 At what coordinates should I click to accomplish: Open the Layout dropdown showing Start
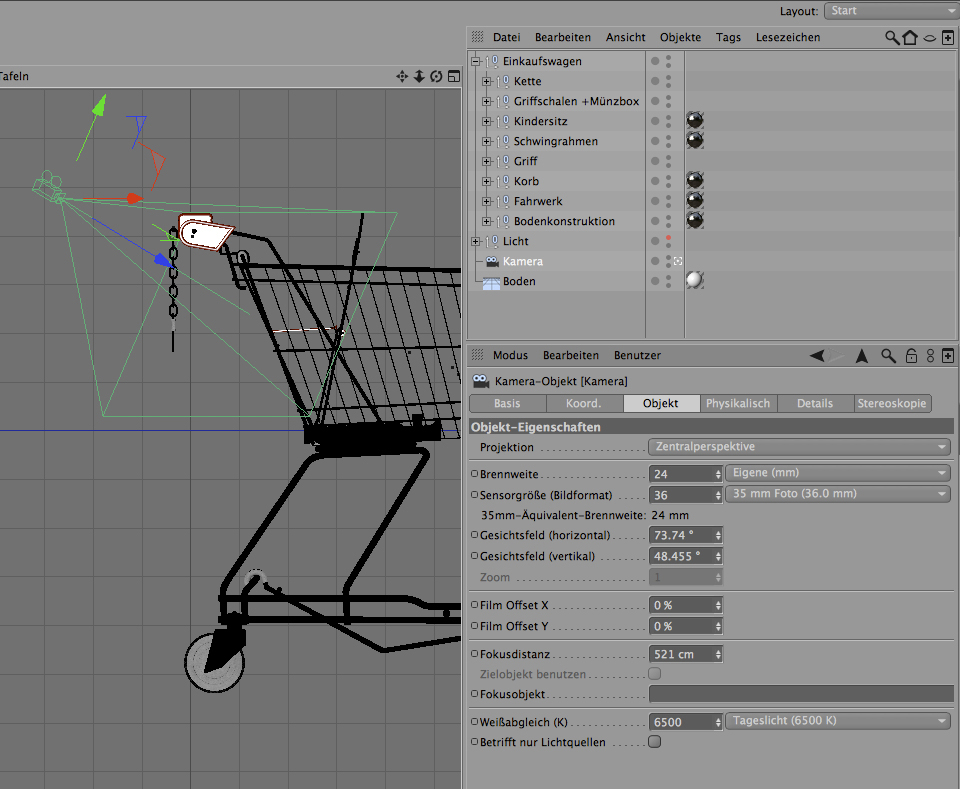tap(890, 11)
